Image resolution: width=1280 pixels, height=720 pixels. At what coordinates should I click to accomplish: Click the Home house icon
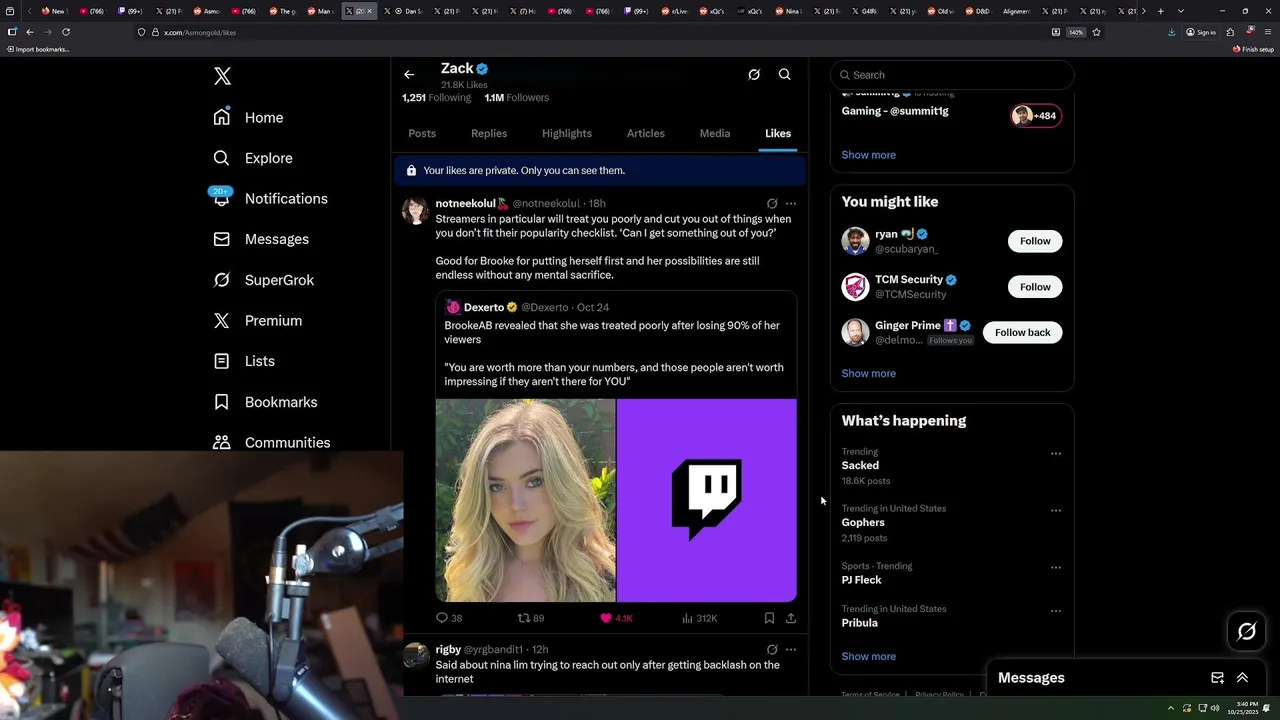tap(222, 117)
